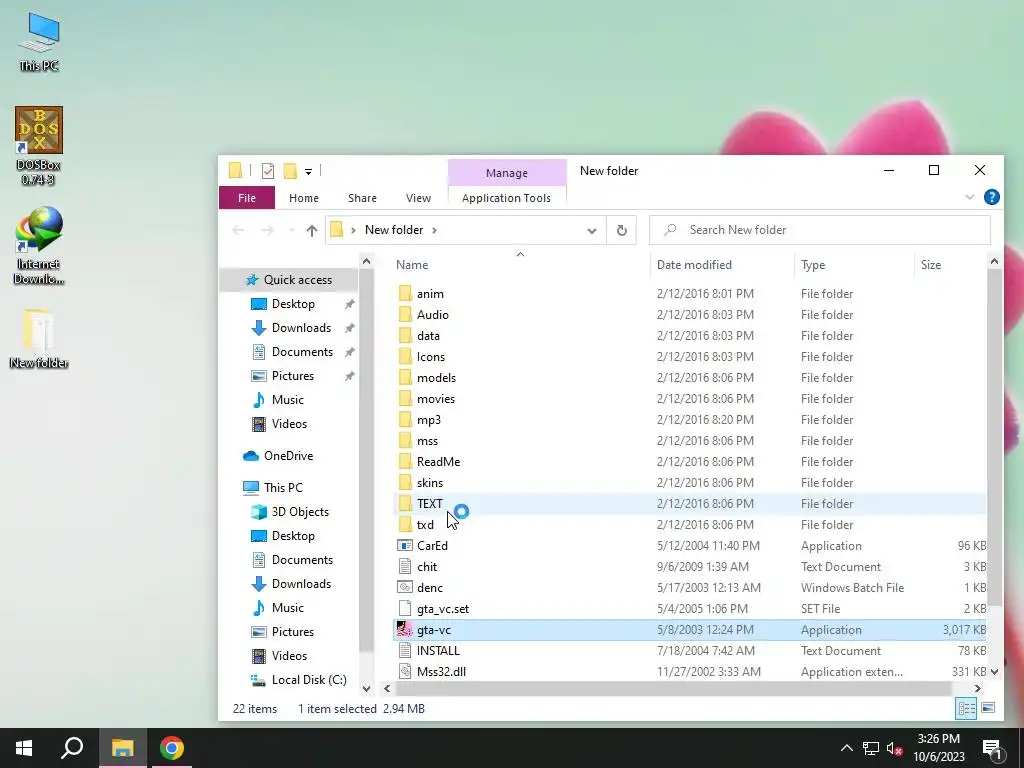Viewport: 1024px width, 768px height.
Task: Refresh the New folder view
Action: pyautogui.click(x=622, y=231)
